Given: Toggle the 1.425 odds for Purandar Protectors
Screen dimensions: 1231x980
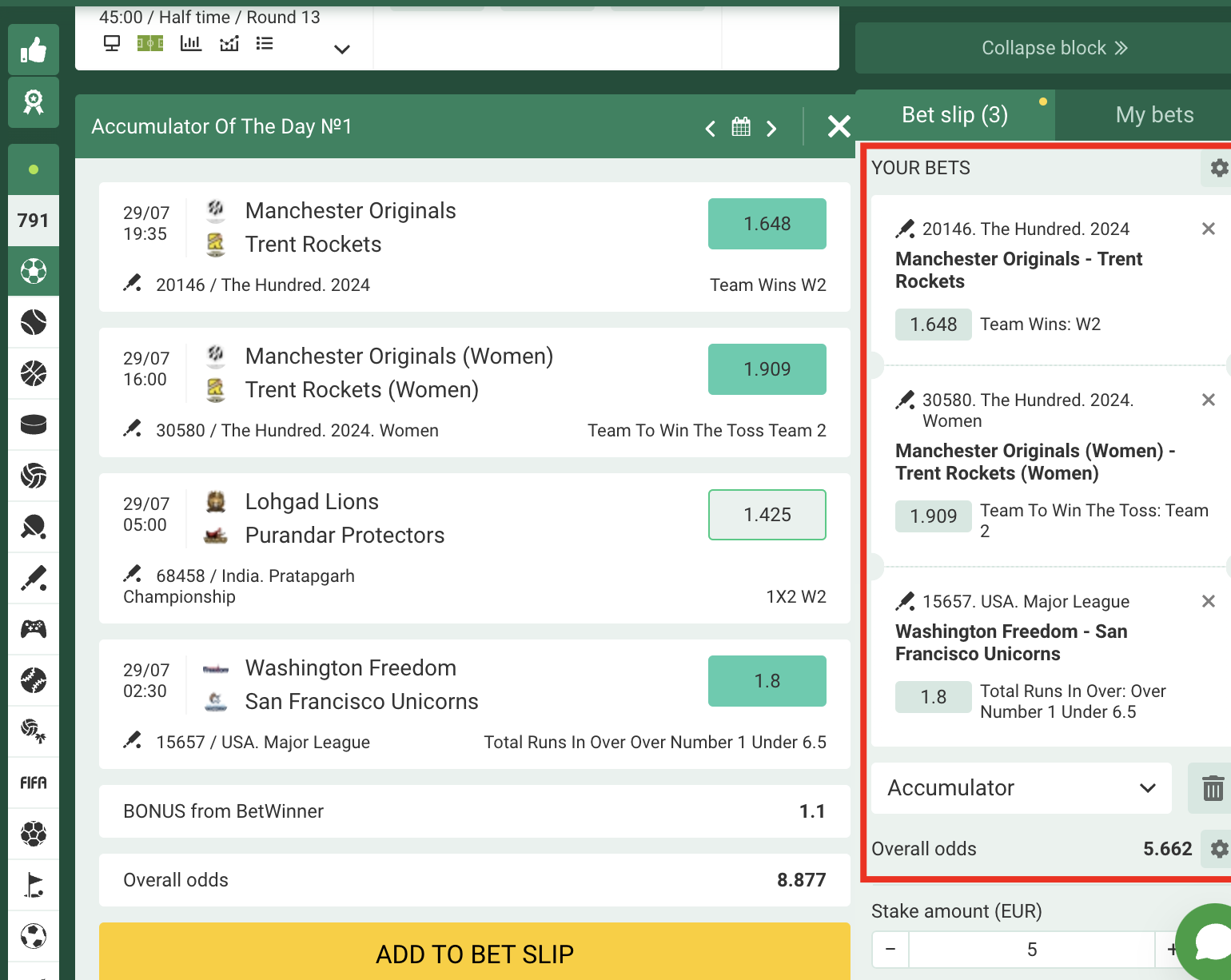Looking at the screenshot, I should (767, 515).
